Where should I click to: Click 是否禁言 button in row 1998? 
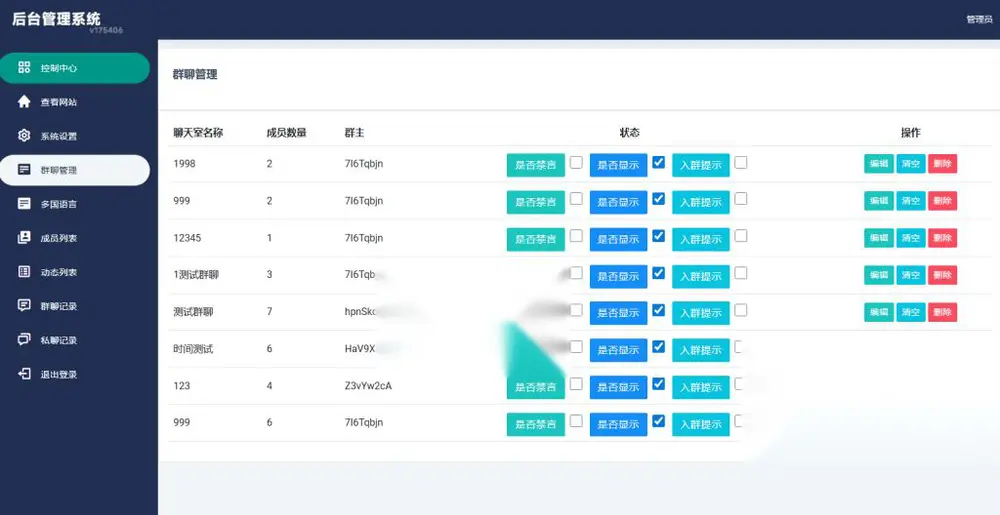[x=536, y=165]
